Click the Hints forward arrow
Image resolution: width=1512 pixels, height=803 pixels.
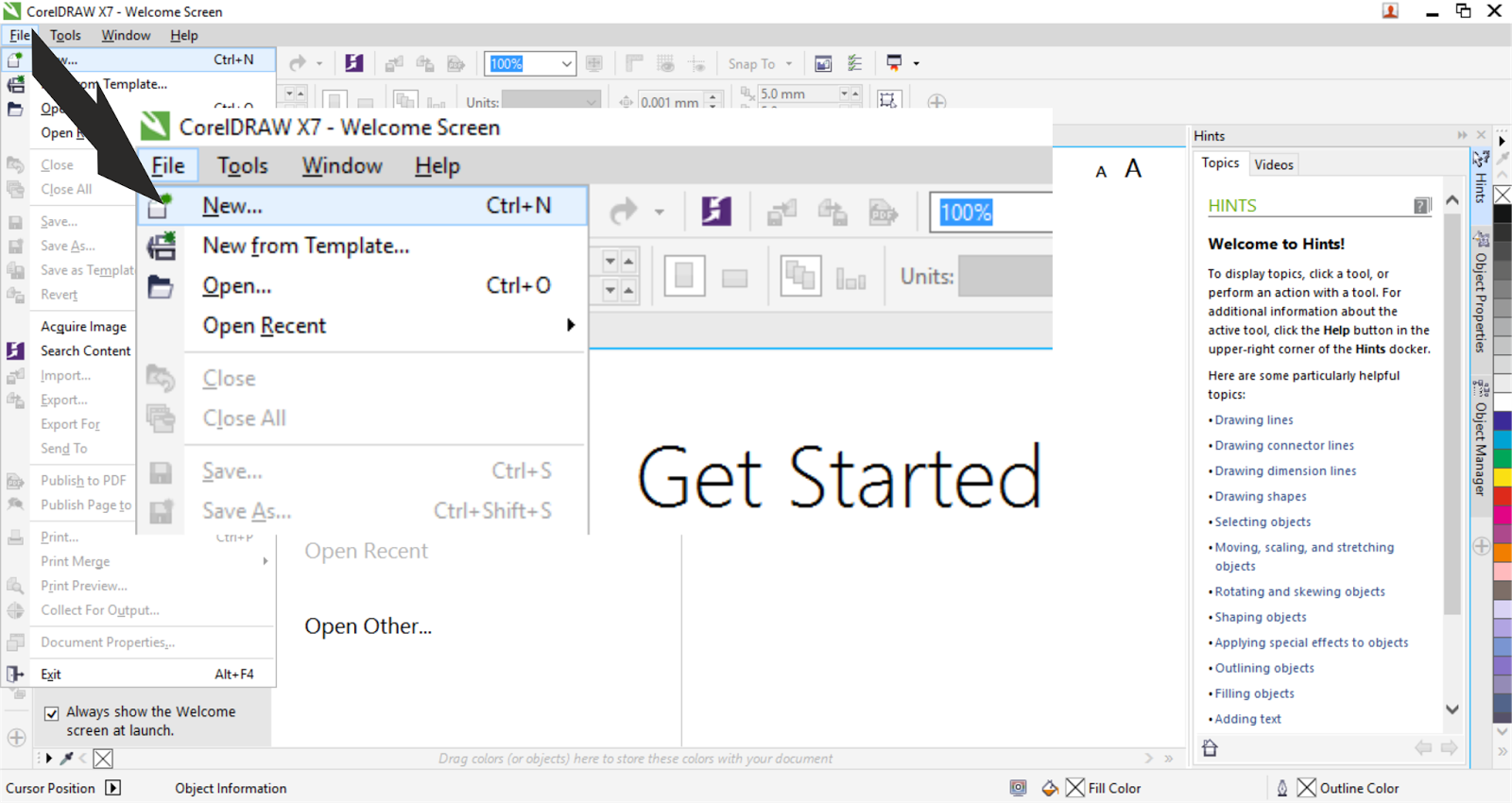pyautogui.click(x=1449, y=748)
